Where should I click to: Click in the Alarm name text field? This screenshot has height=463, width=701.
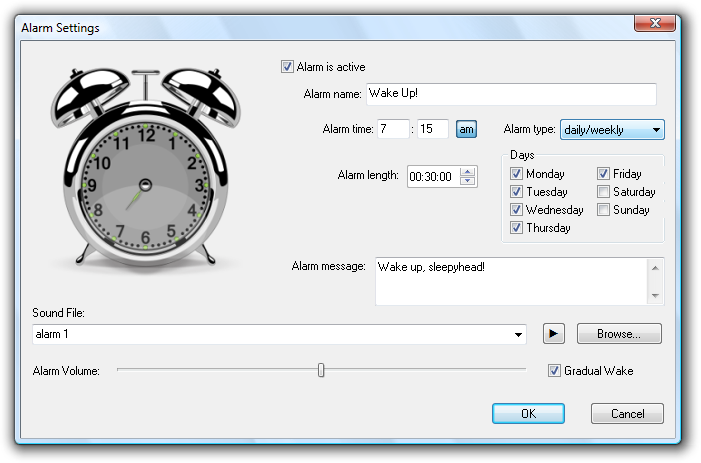point(509,94)
